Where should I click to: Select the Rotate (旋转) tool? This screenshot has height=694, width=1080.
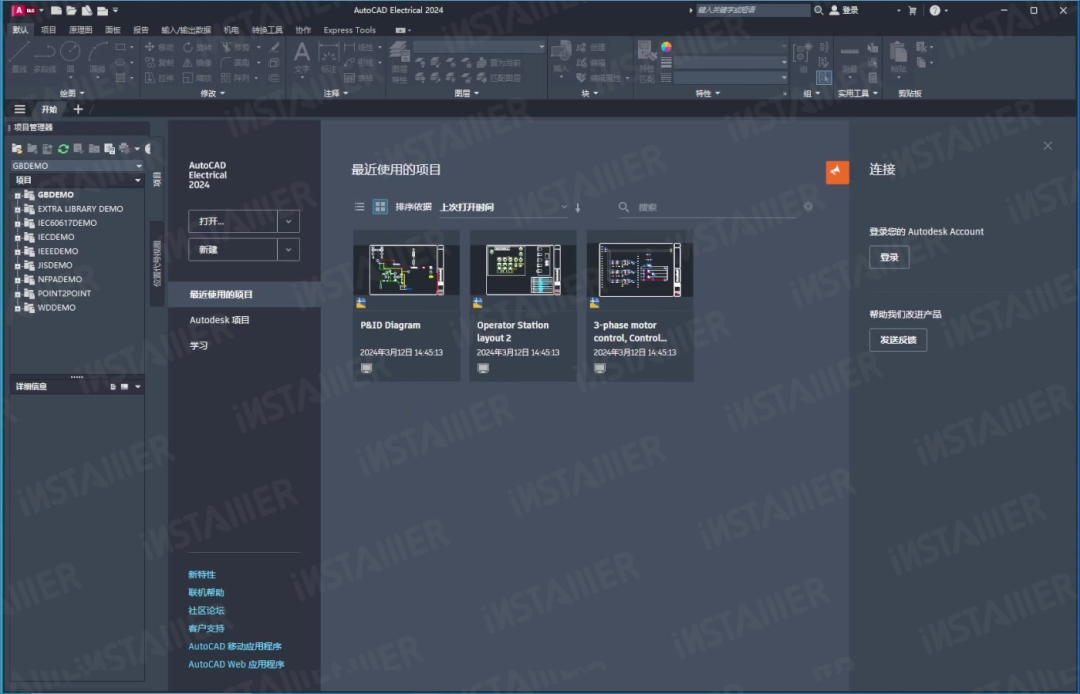[198, 47]
